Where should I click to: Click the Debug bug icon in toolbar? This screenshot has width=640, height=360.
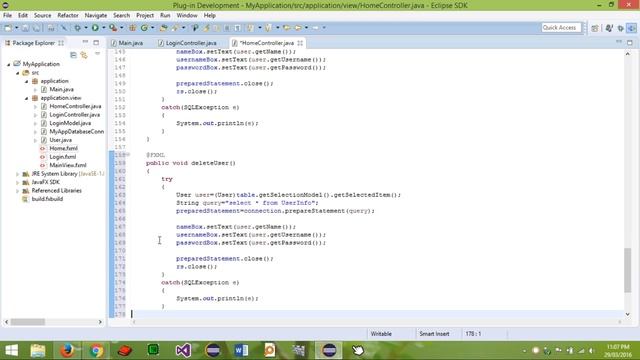click(77, 28)
